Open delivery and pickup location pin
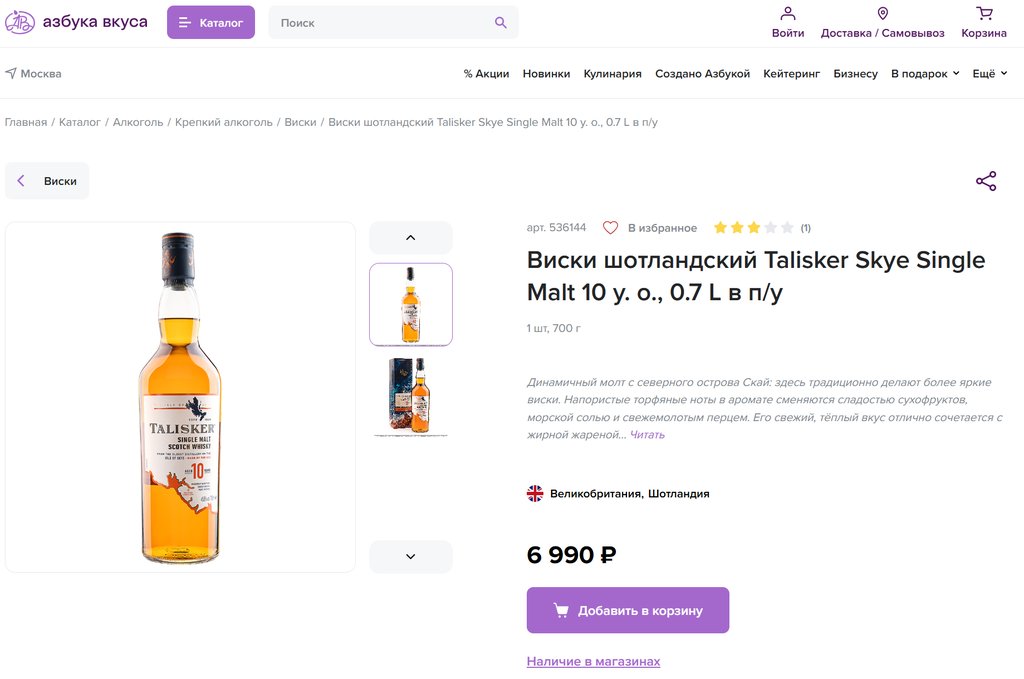Viewport: 1024px width, 679px height. coord(882,14)
